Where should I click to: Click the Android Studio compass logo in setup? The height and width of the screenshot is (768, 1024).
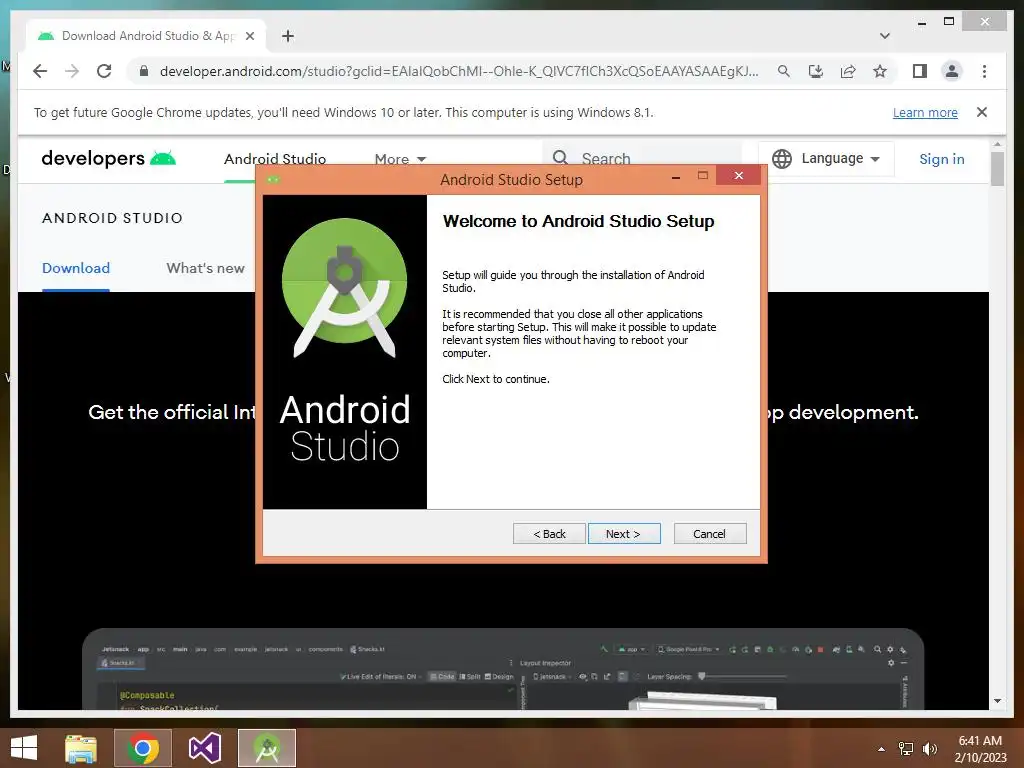pyautogui.click(x=345, y=287)
